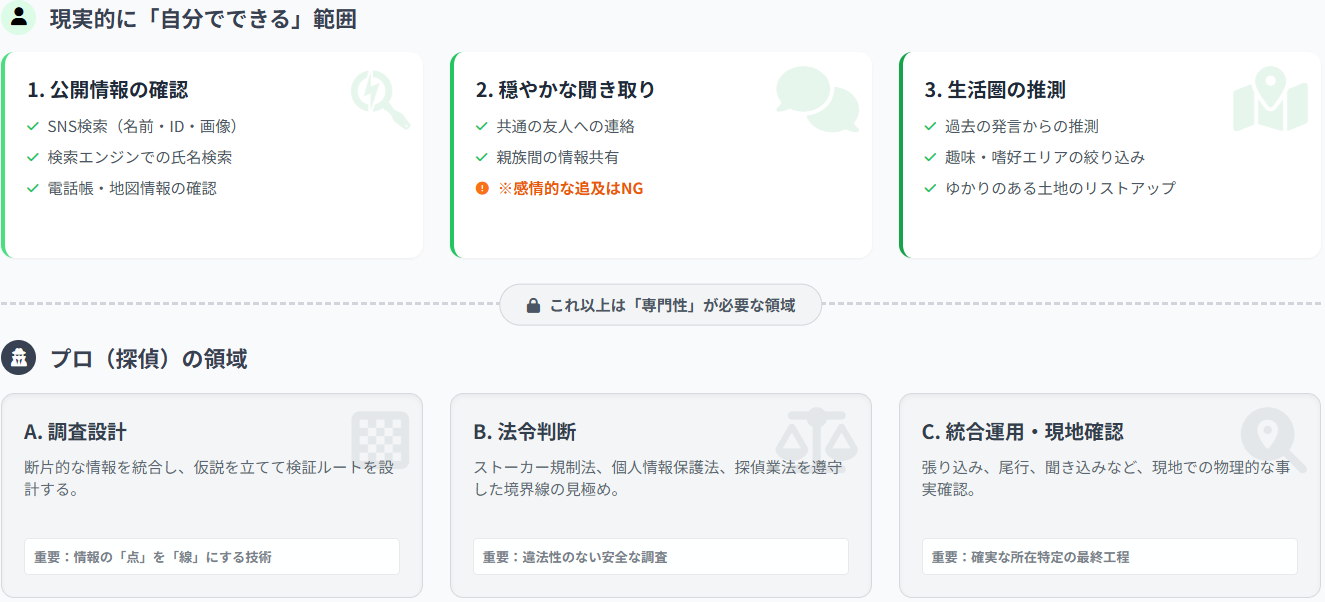
Task: Click the checkmark next to 共通の友人への連絡
Action: (x=482, y=127)
